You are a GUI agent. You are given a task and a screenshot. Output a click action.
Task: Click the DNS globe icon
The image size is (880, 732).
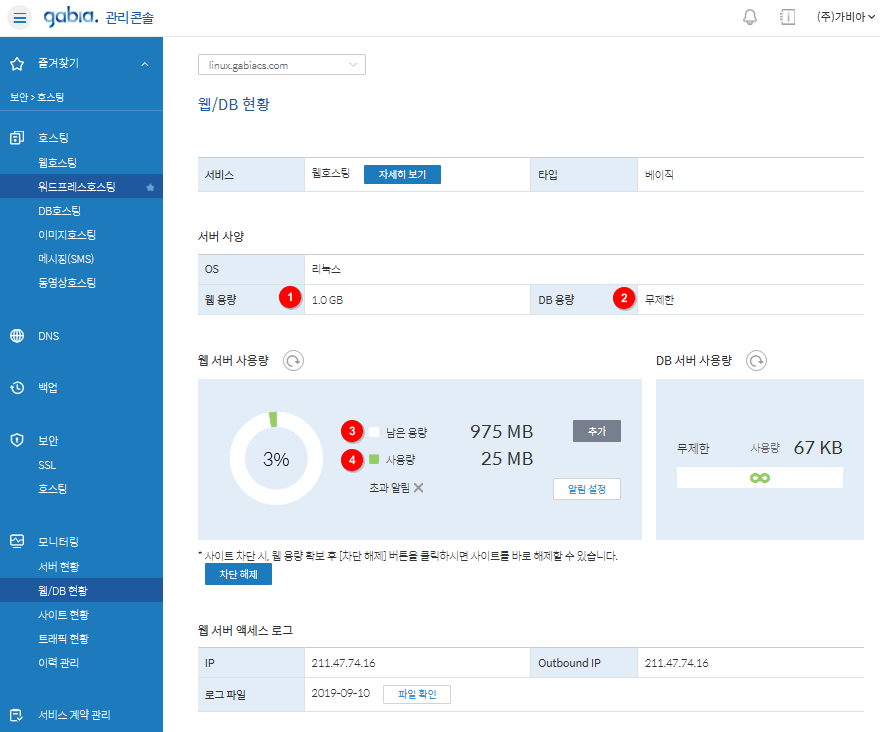click(17, 336)
